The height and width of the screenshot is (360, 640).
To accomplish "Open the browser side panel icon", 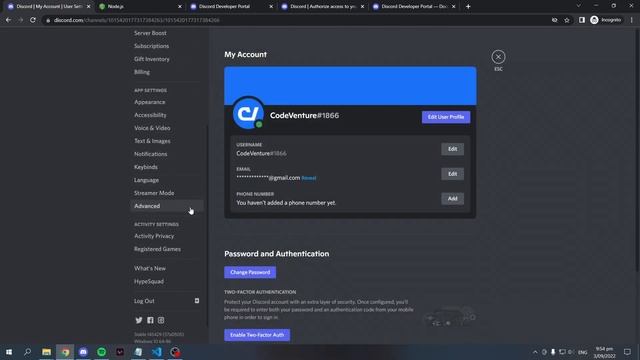I will pyautogui.click(x=582, y=20).
